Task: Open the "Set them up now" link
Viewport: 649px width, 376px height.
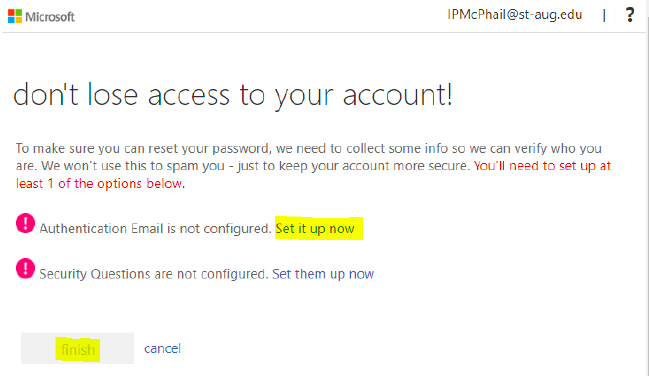Action: [x=323, y=274]
